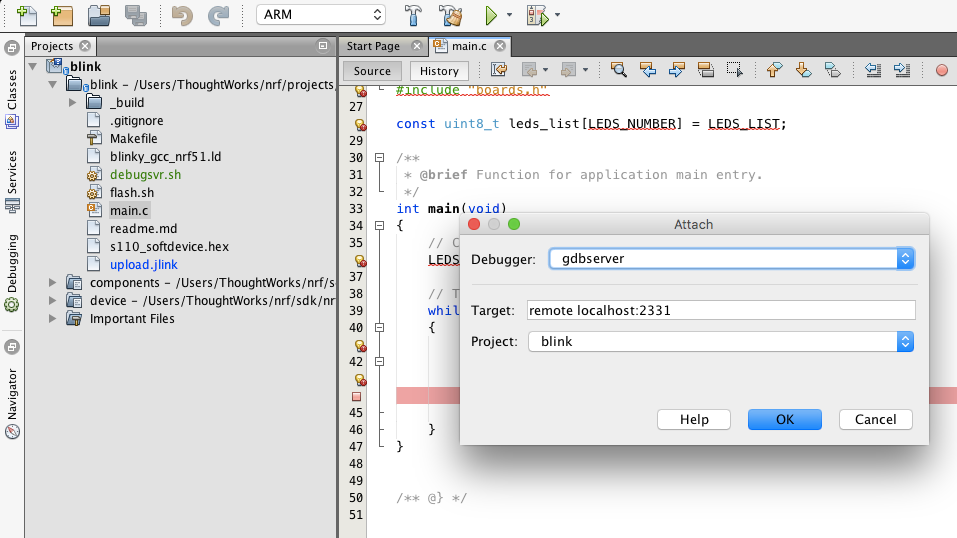
Task: Select .gitignore file
Action: coord(136,120)
